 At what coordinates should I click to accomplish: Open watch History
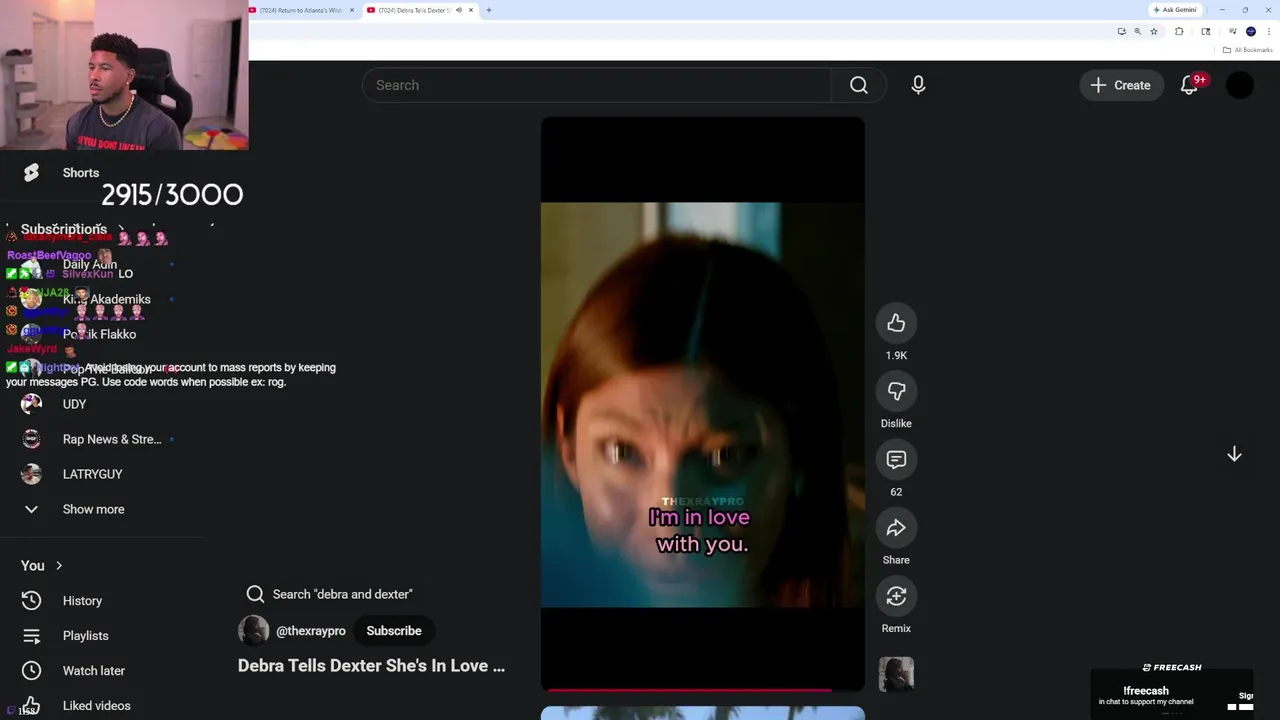coord(82,601)
